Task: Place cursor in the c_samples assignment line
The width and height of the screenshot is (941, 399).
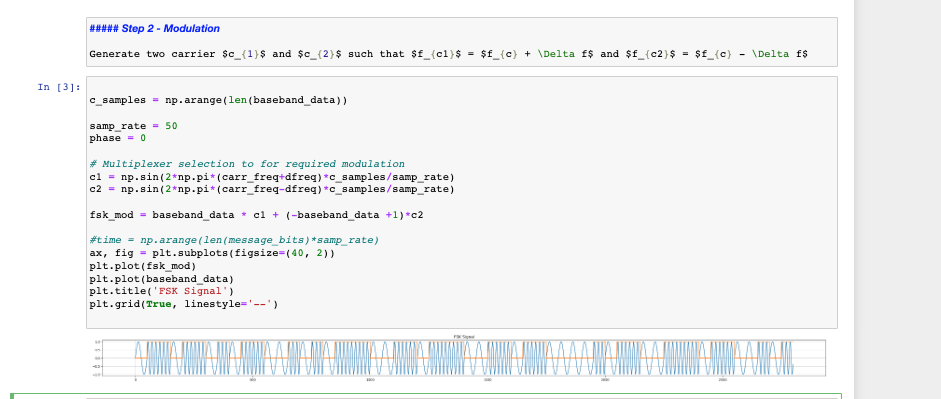Action: tap(218, 100)
